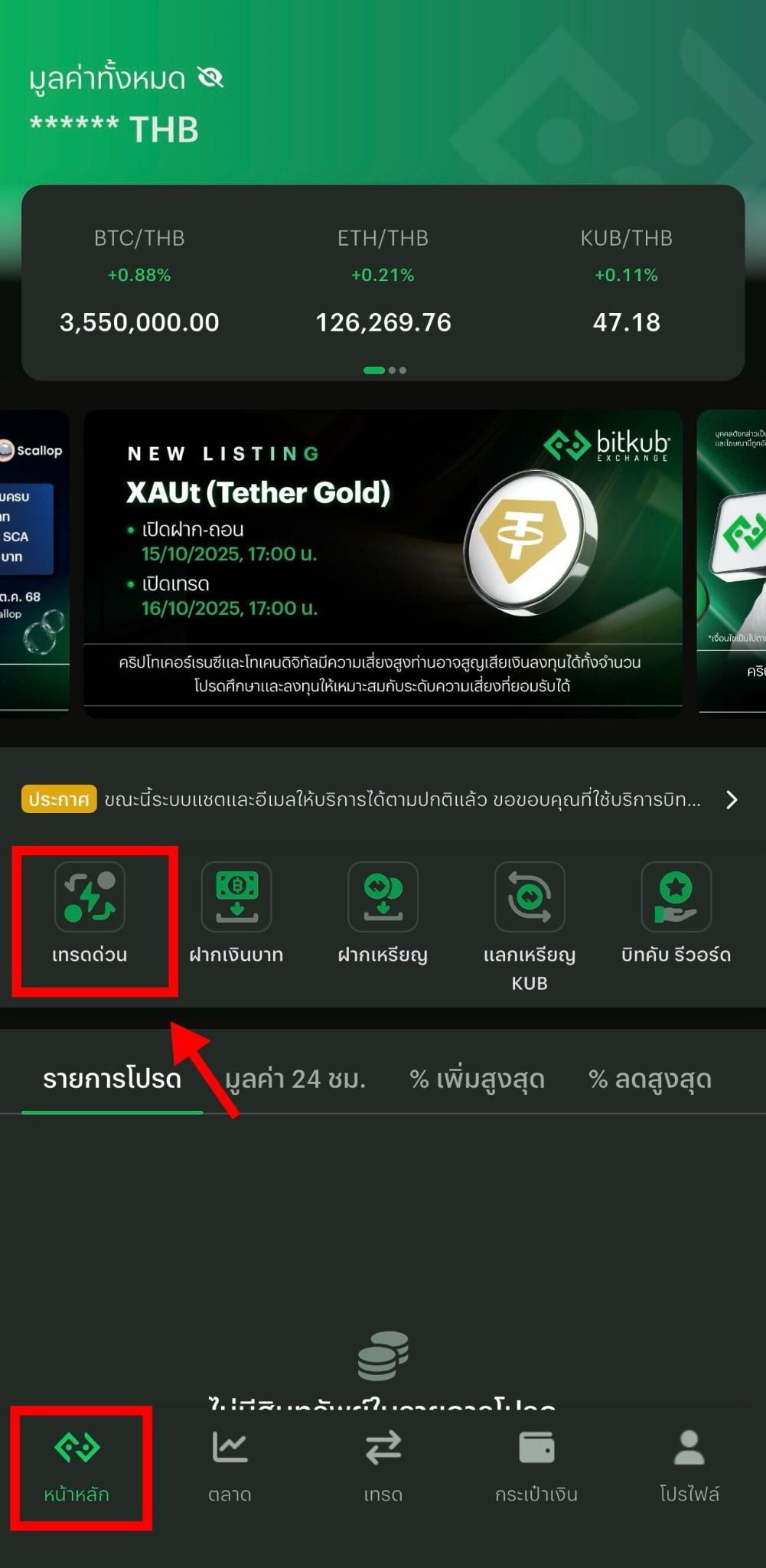Open the ฝากเหรียญ deposit coin icon

pos(383,897)
